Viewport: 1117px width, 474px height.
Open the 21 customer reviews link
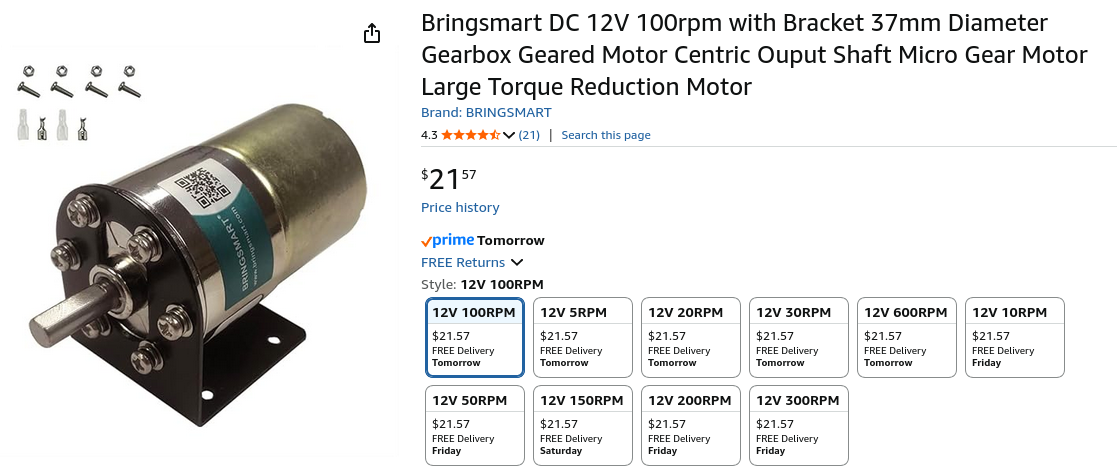click(529, 135)
